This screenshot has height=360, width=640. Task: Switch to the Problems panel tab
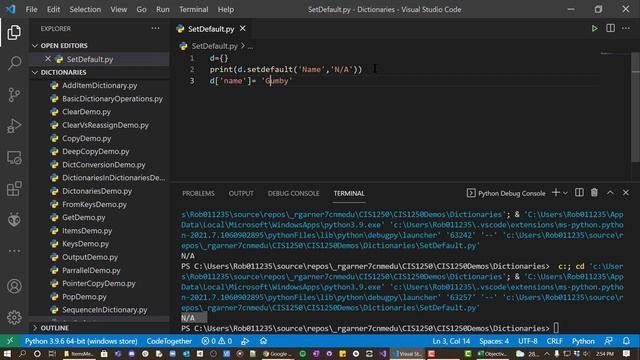pos(198,193)
